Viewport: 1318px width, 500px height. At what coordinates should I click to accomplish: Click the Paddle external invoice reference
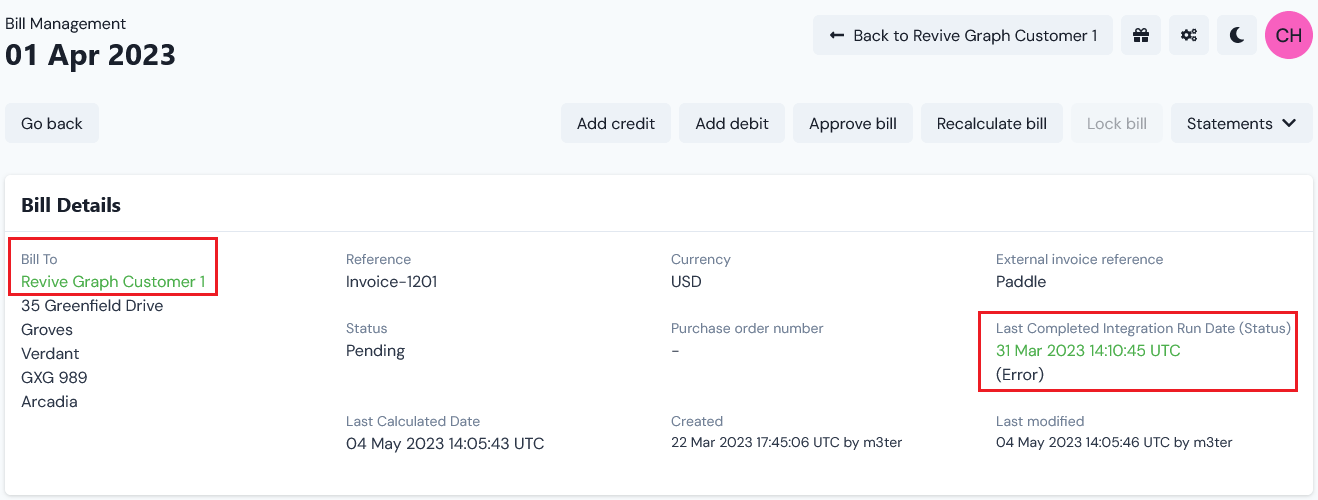(x=1021, y=281)
